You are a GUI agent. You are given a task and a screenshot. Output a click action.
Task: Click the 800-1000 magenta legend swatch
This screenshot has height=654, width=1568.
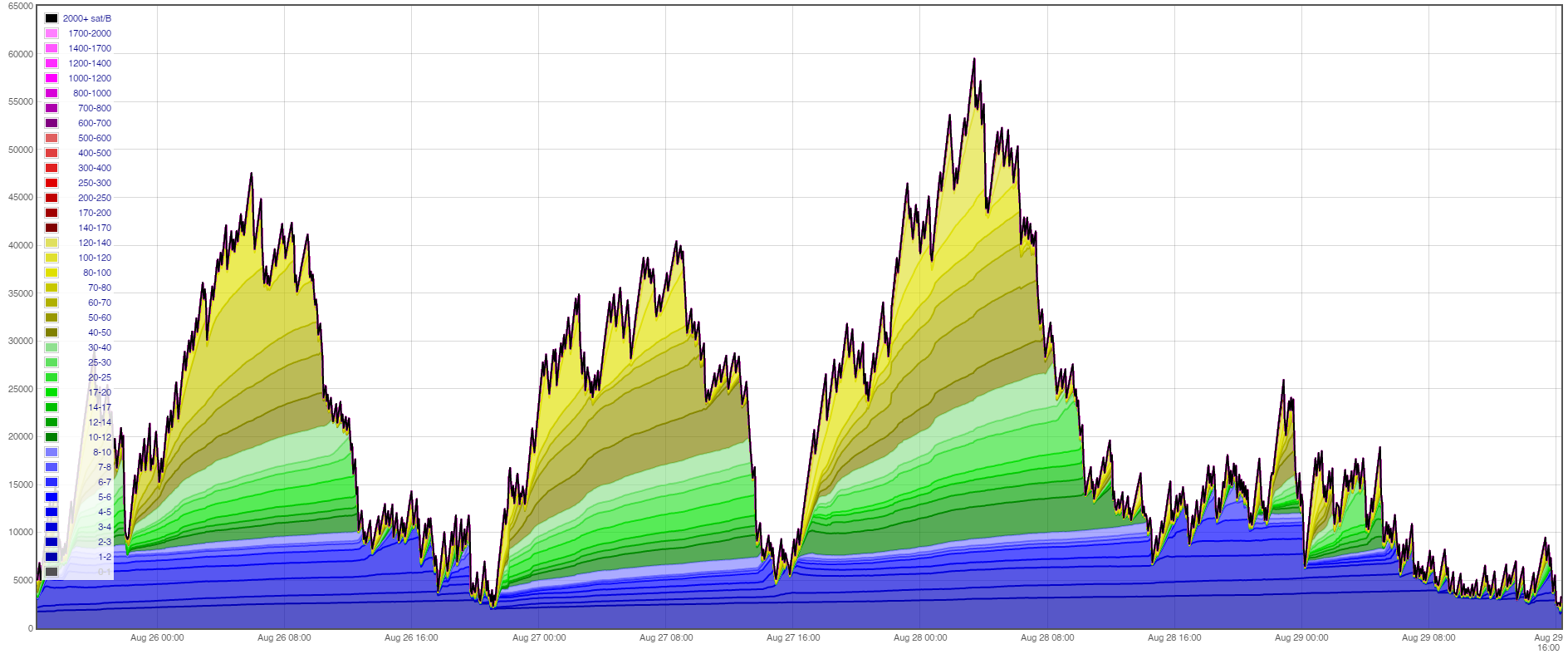(51, 93)
